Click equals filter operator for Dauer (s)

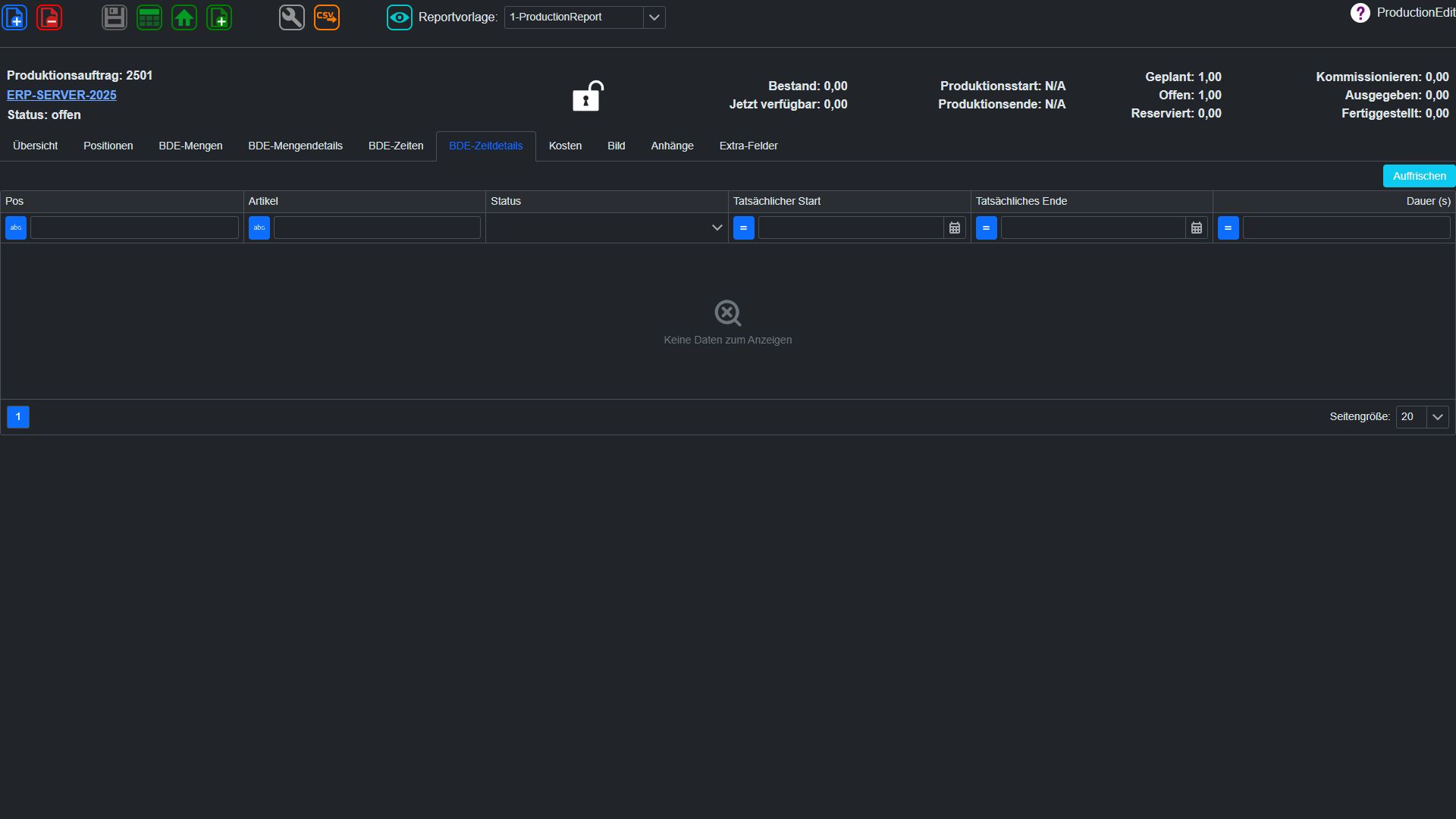pos(1228,227)
